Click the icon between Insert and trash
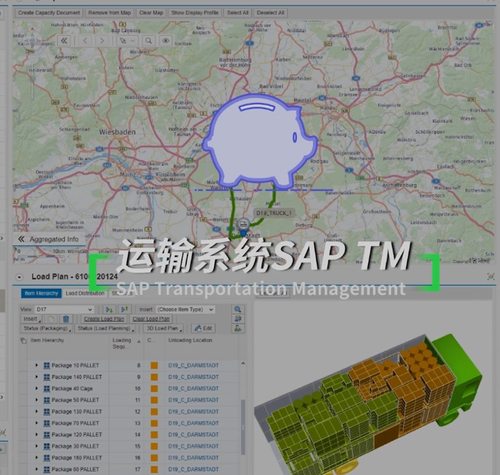This screenshot has height=475, width=500. [x=51, y=319]
